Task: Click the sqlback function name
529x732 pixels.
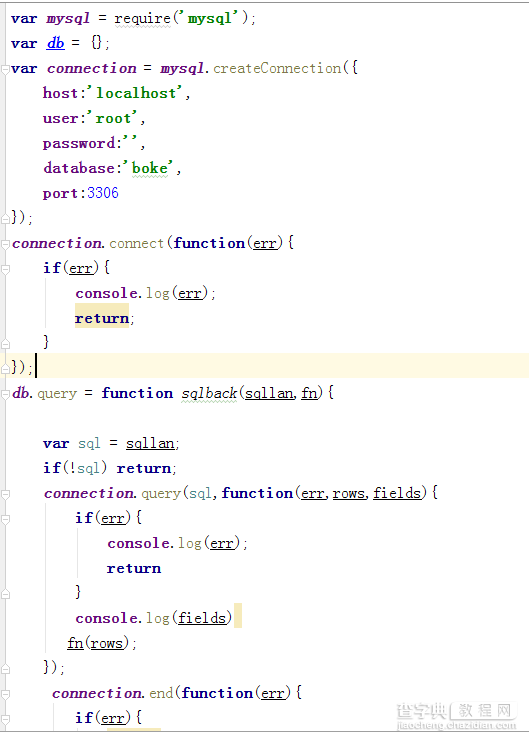Action: [x=209, y=394]
